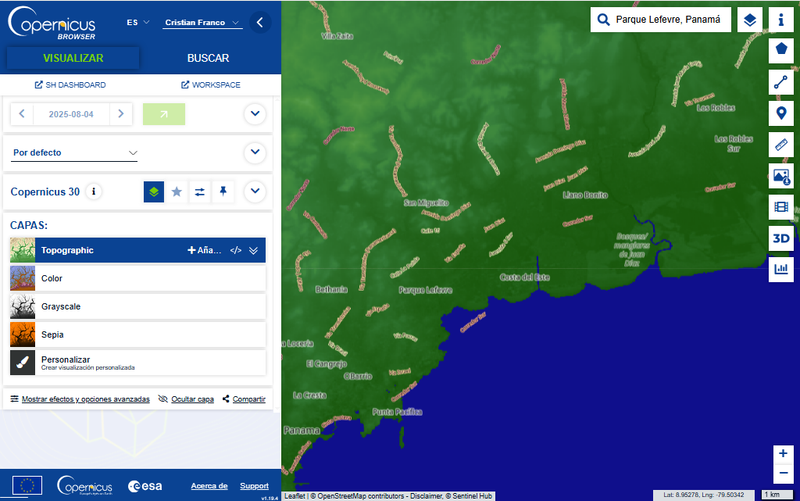
Task: Open the image download tool
Action: pyautogui.click(x=781, y=177)
